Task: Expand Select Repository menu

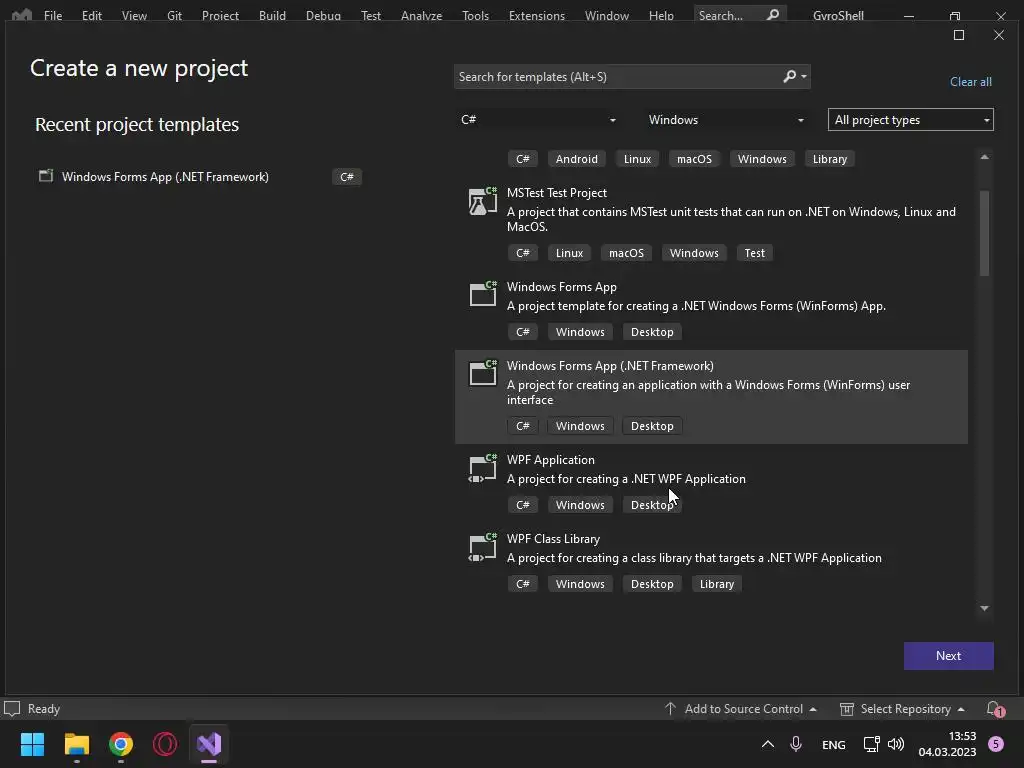Action: coord(961,709)
